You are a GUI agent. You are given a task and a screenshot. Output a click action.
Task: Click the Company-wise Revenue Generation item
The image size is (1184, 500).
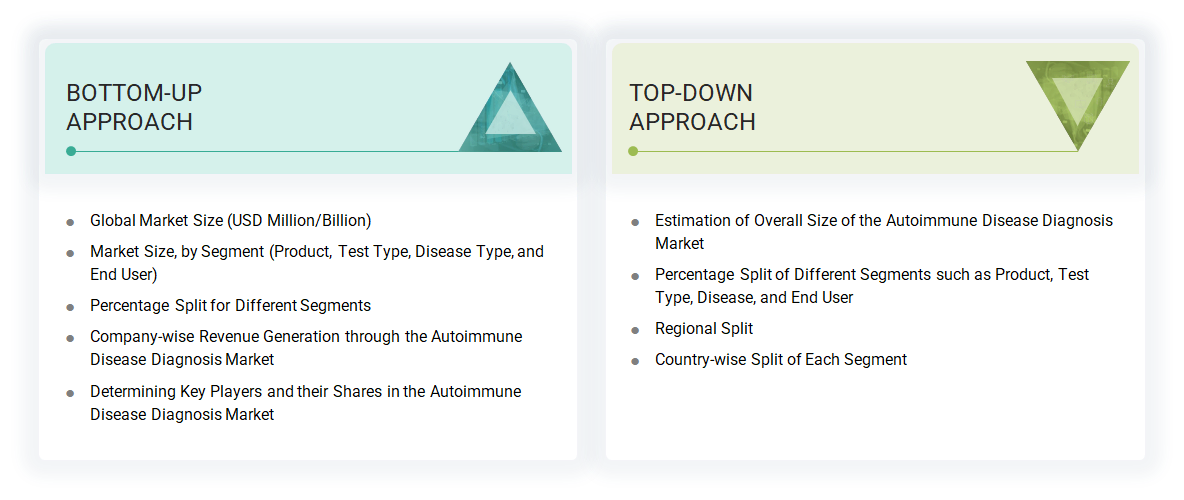(x=305, y=348)
